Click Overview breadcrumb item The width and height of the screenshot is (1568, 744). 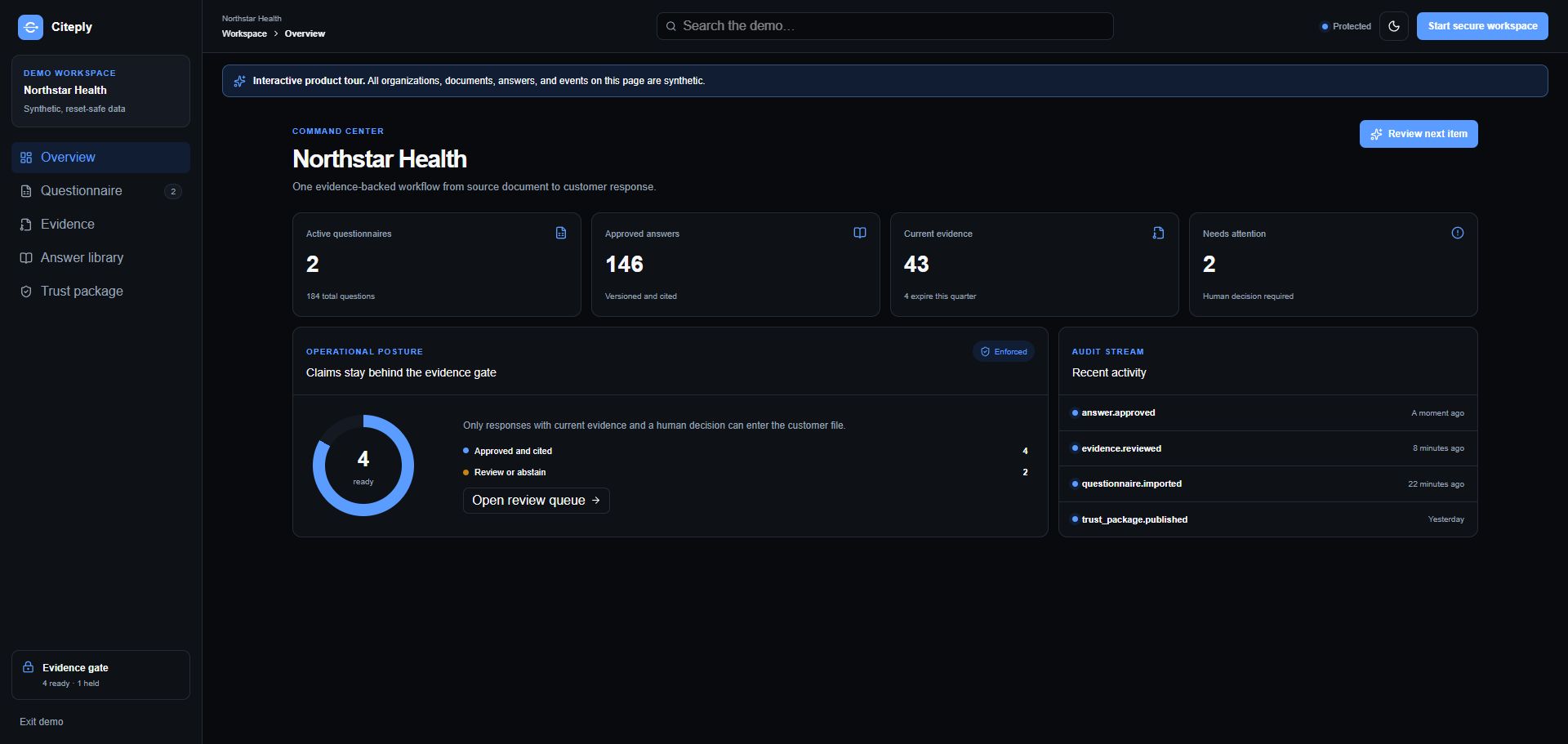tap(305, 33)
